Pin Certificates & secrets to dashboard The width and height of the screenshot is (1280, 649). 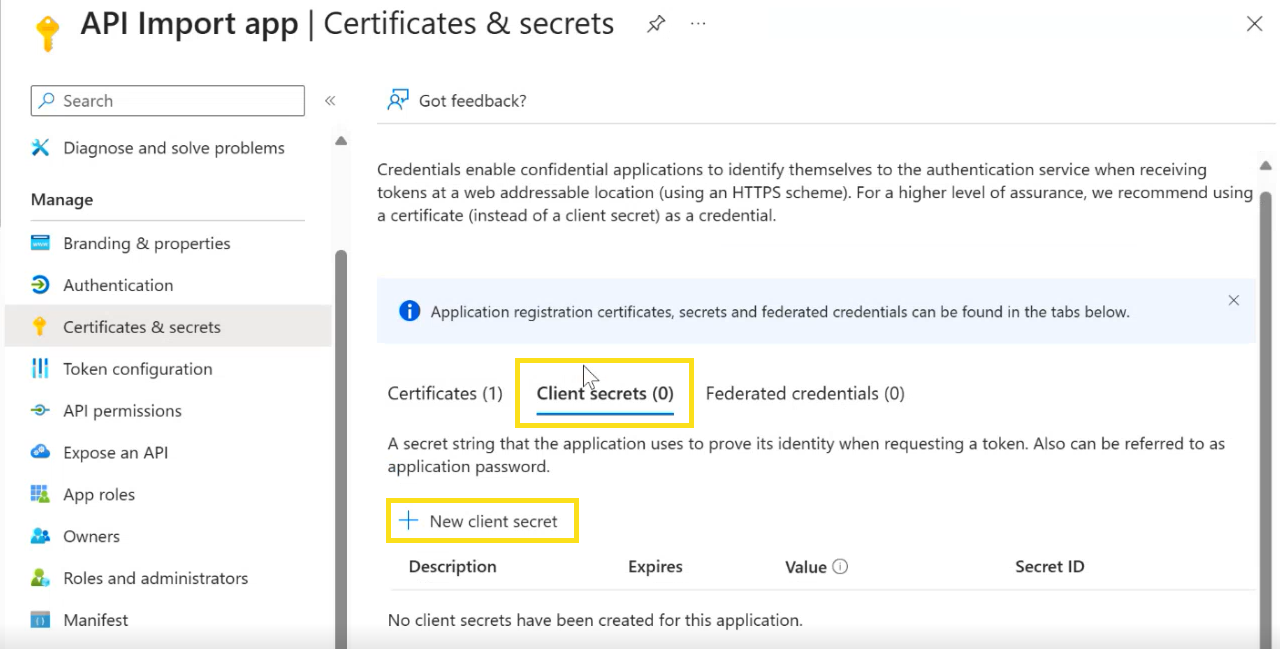coord(656,23)
